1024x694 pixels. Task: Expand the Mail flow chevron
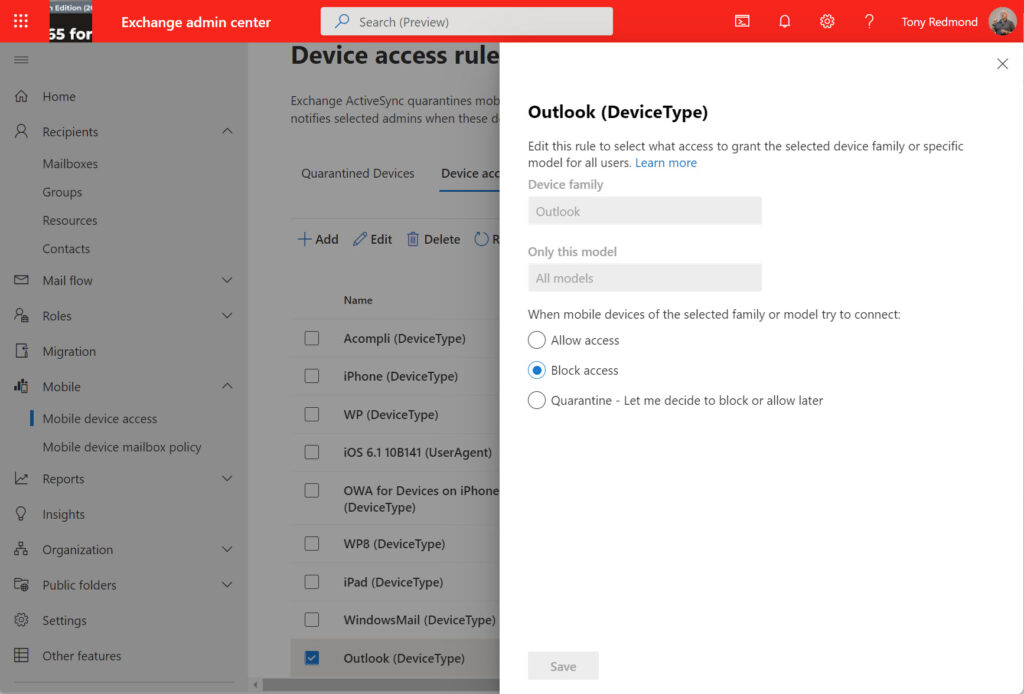pyautogui.click(x=227, y=280)
